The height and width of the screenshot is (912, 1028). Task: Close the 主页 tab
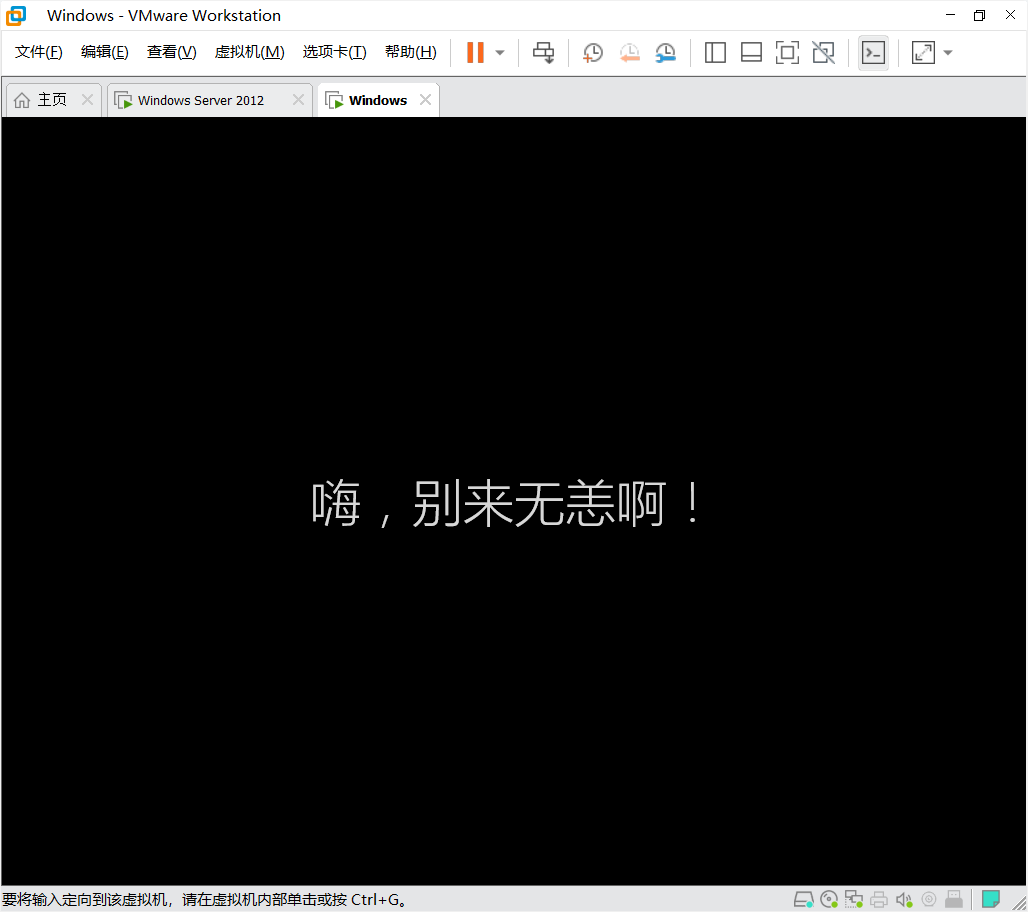pos(87,99)
